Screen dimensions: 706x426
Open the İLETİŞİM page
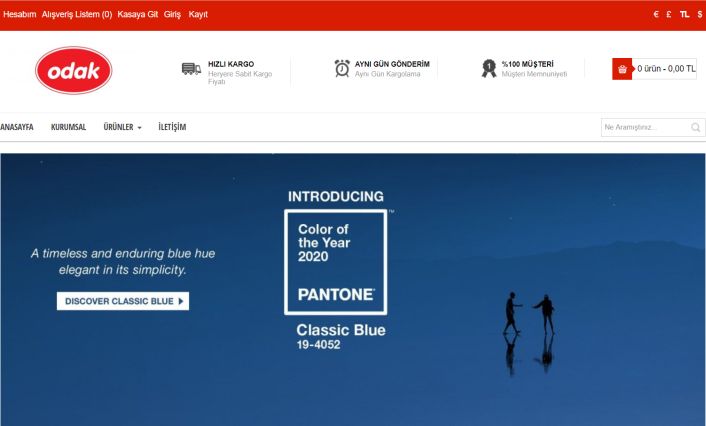click(x=172, y=127)
